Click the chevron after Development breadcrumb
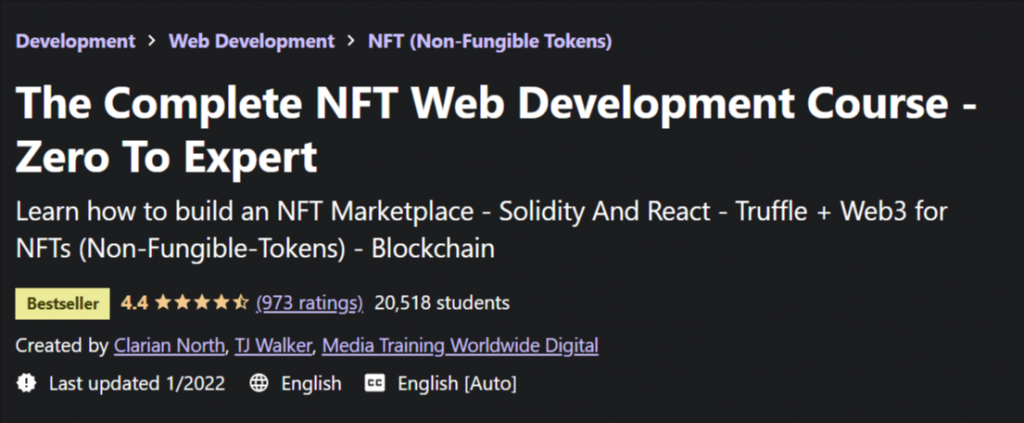Screen dimensions: 1024x423 coord(152,42)
